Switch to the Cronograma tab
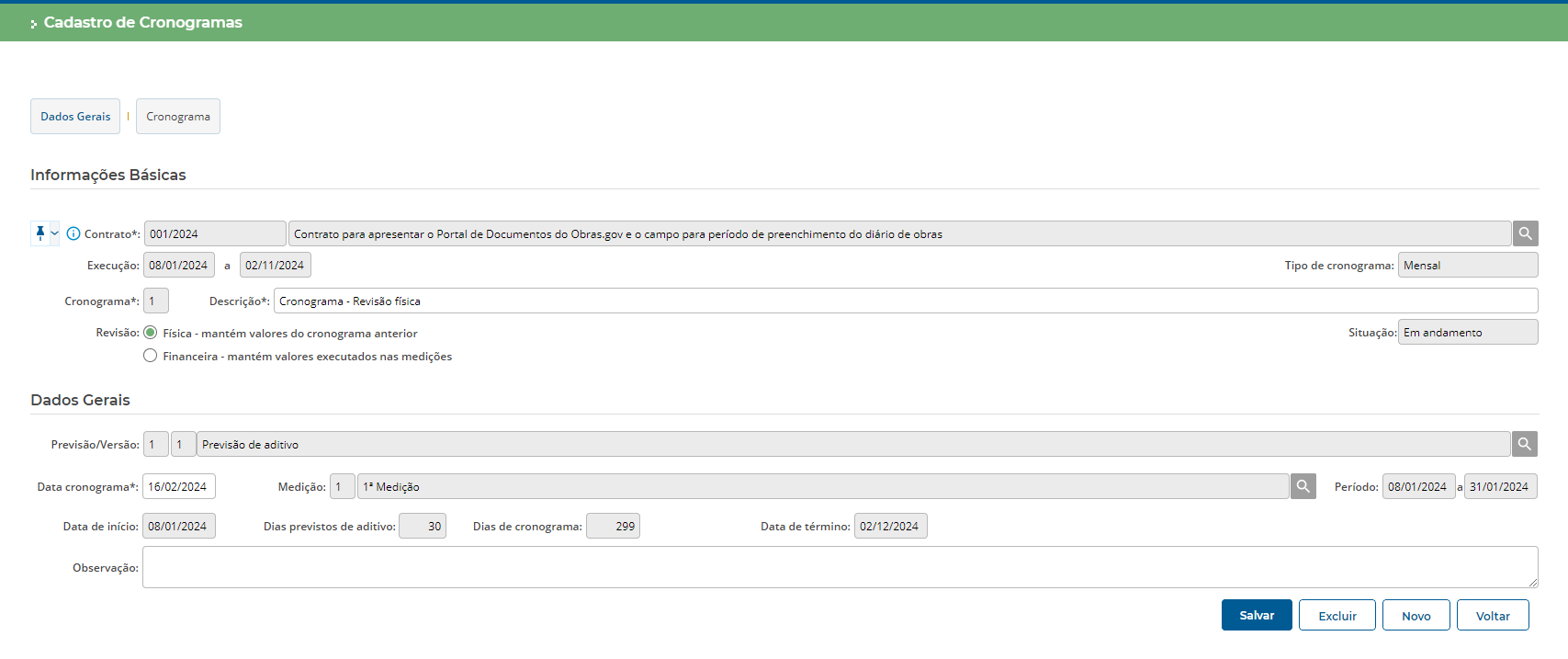1568x659 pixels. click(178, 117)
